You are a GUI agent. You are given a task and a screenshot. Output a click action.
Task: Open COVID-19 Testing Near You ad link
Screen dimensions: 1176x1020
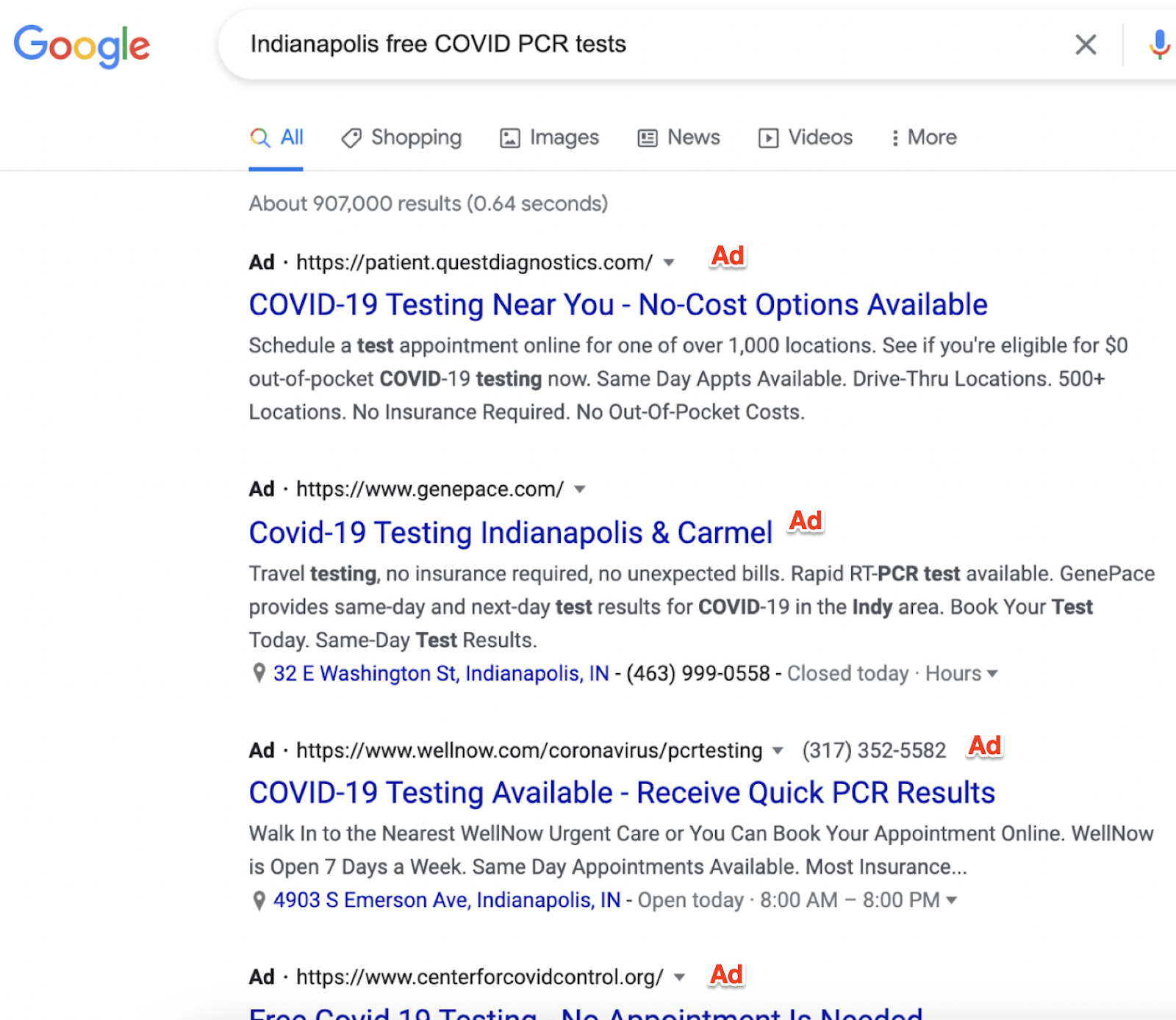618,304
